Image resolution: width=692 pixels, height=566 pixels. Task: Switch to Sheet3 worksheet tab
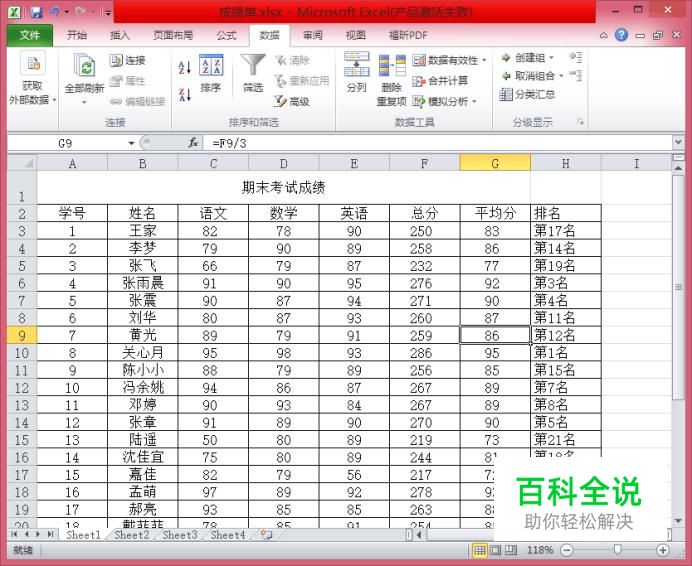point(180,535)
